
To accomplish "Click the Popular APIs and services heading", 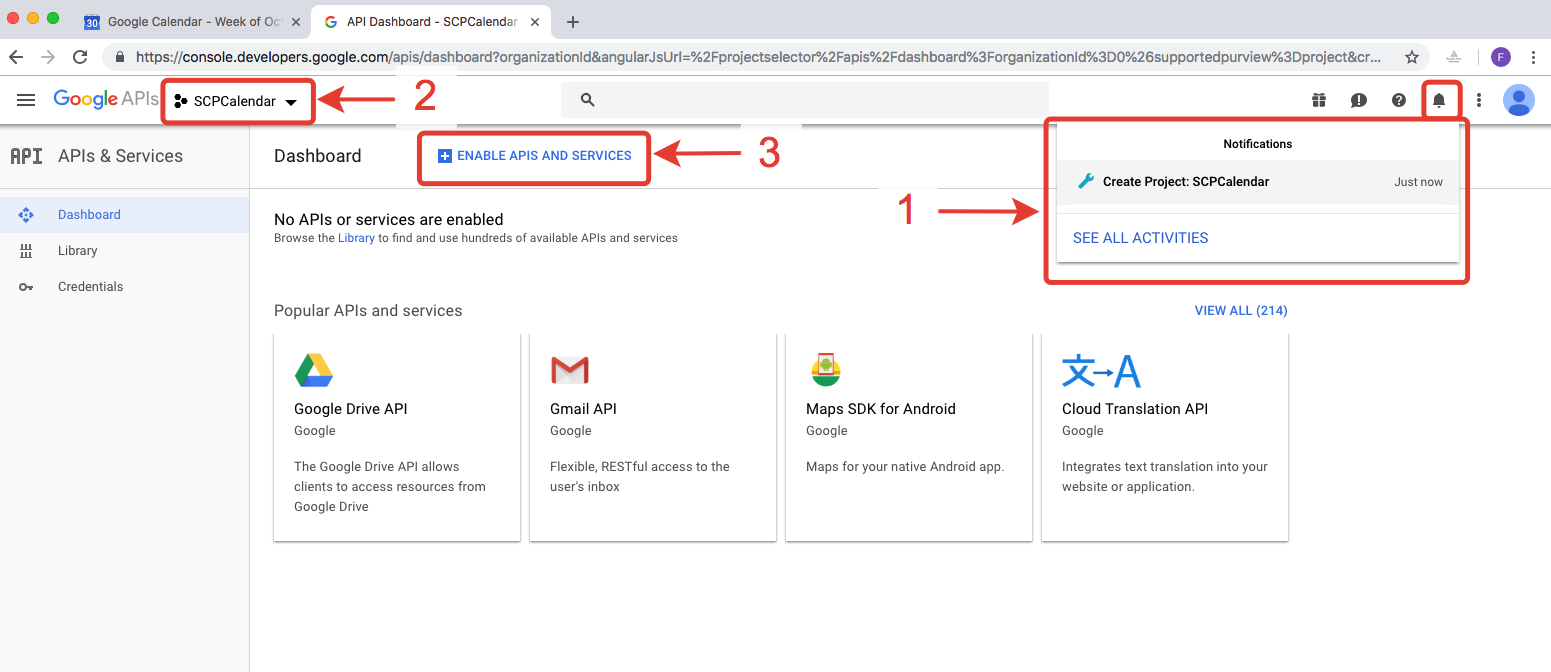I will (368, 311).
